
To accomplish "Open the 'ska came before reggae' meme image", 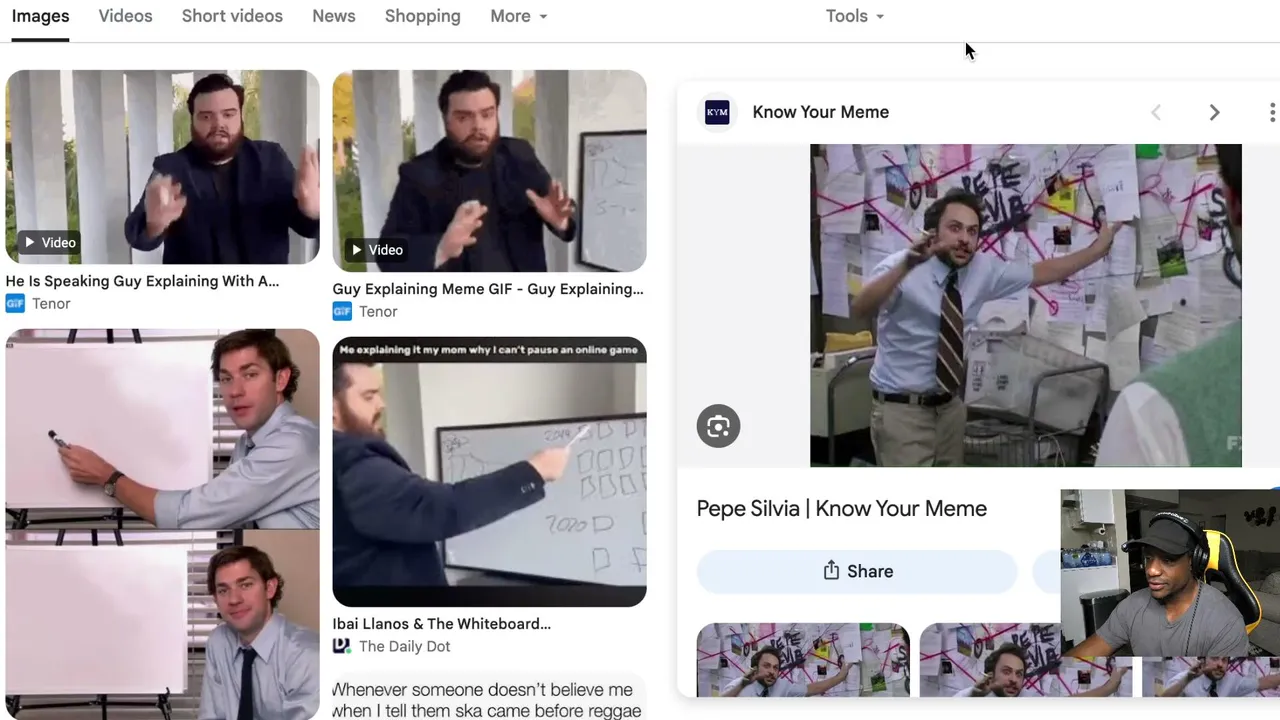I will [x=490, y=697].
